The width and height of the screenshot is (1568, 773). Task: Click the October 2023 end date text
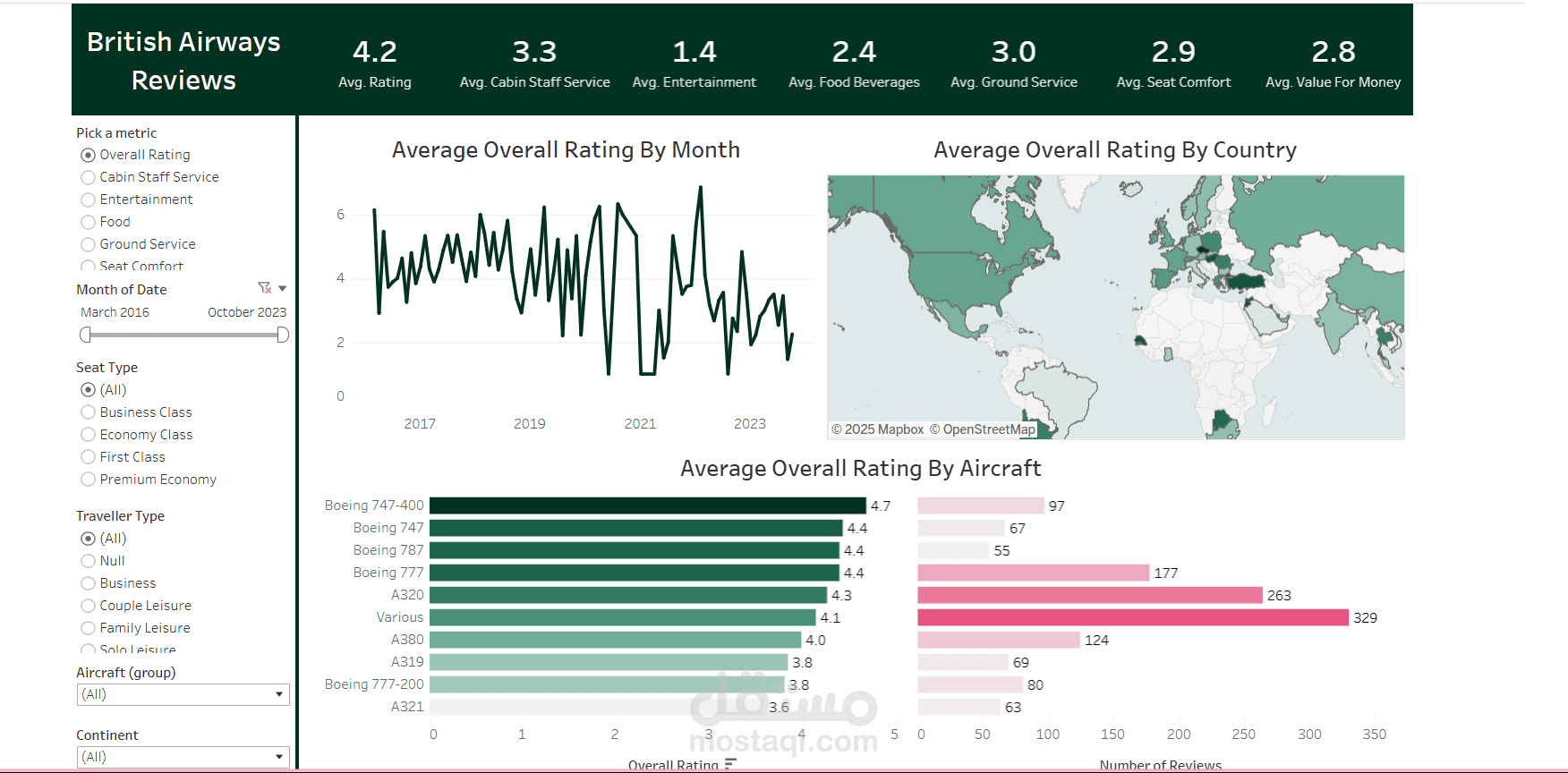pyautogui.click(x=247, y=312)
